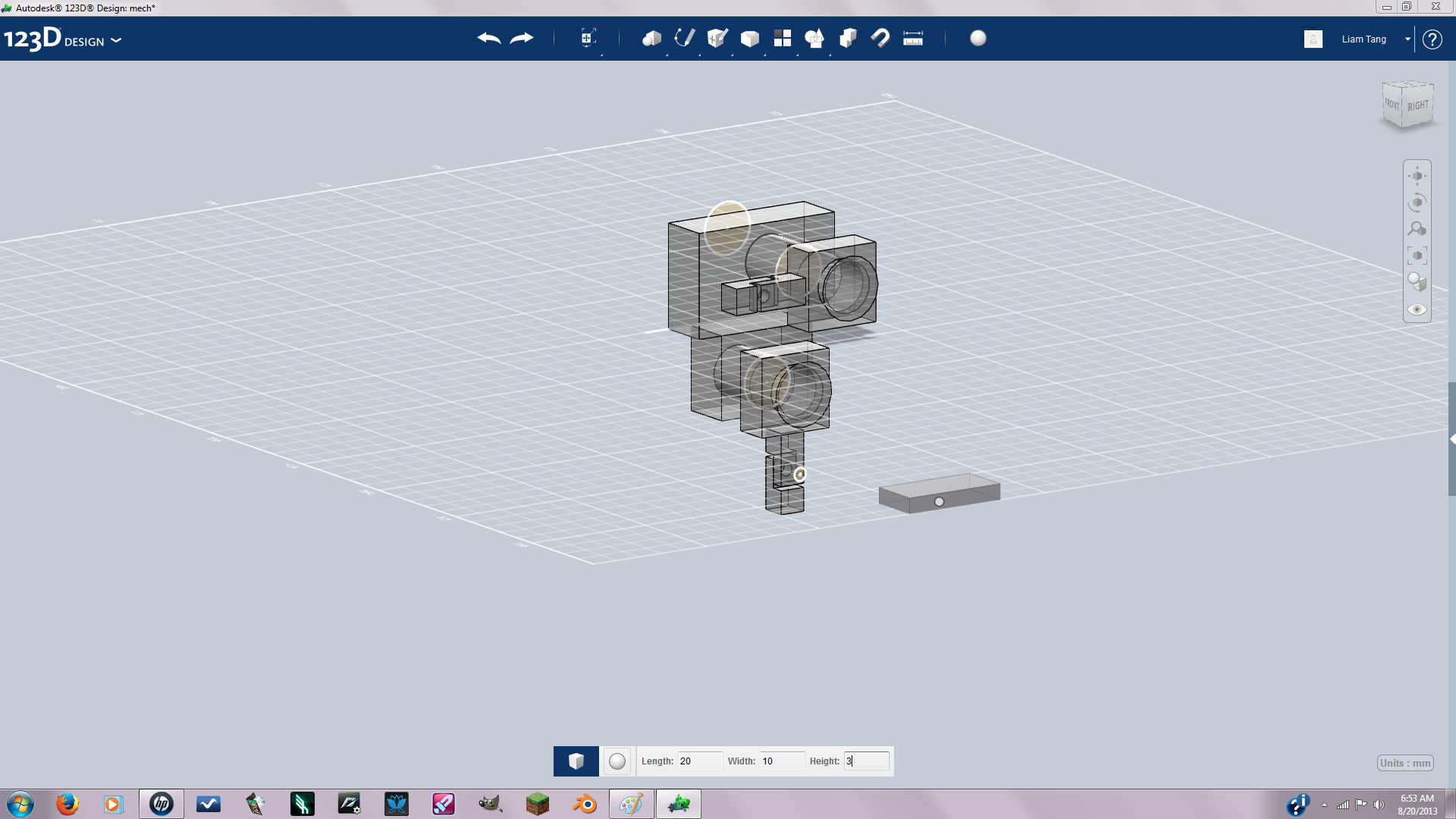Screen dimensions: 1456x819
Task: Redo the last undone action
Action: click(522, 38)
